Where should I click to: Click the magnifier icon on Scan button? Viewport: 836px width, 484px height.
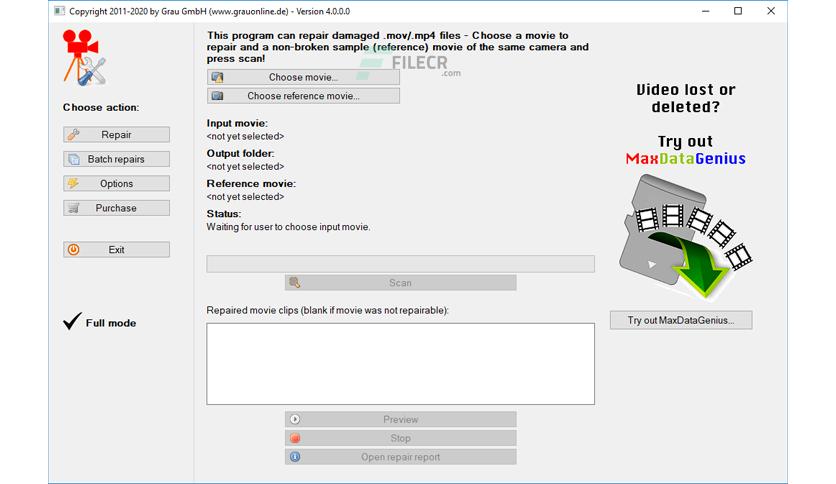click(295, 283)
